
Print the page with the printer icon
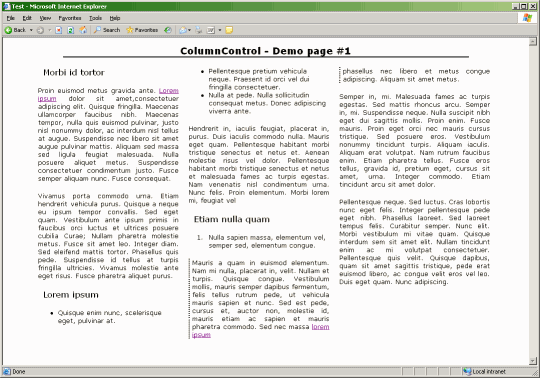199,30
